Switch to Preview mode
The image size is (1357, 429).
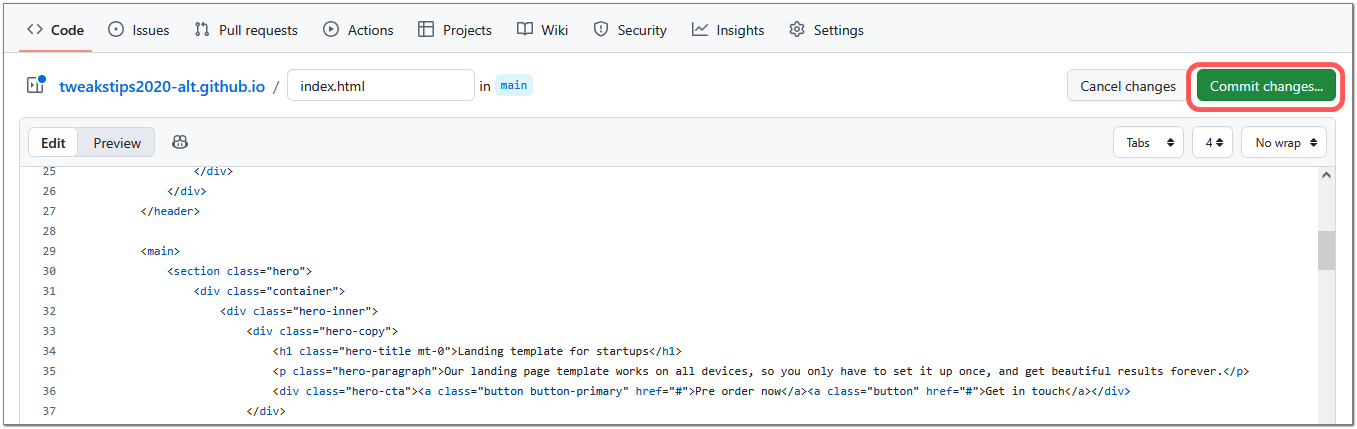(117, 143)
